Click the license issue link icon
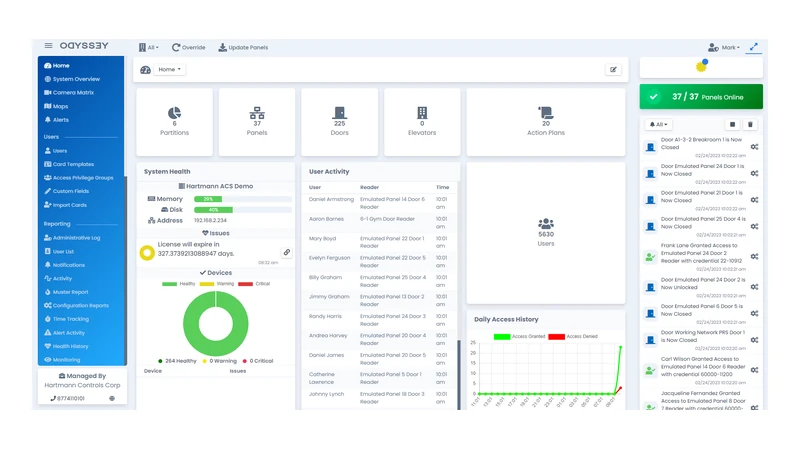Image resolution: width=800 pixels, height=450 pixels. pyautogui.click(x=287, y=252)
